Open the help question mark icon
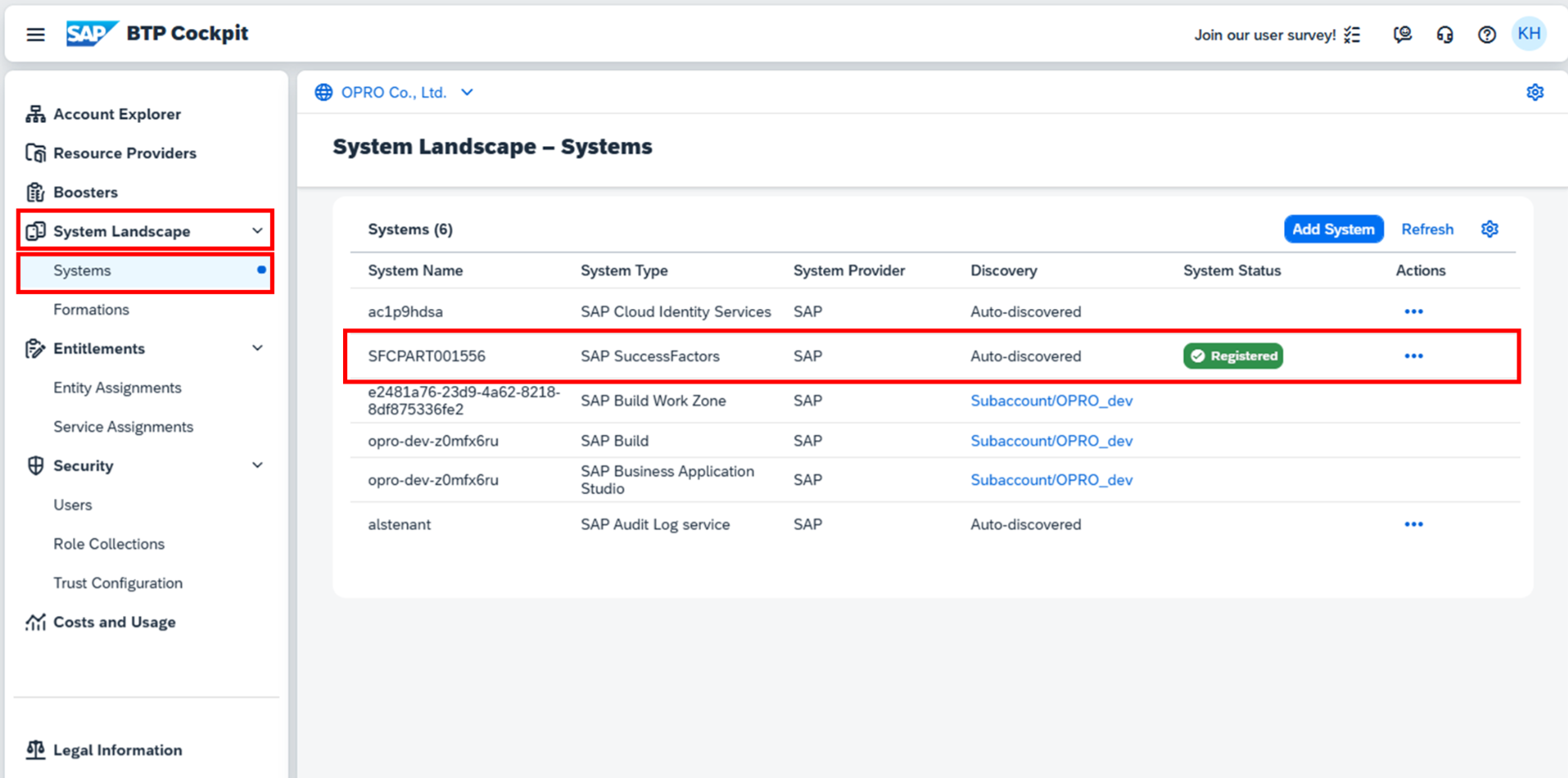 pyautogui.click(x=1487, y=35)
